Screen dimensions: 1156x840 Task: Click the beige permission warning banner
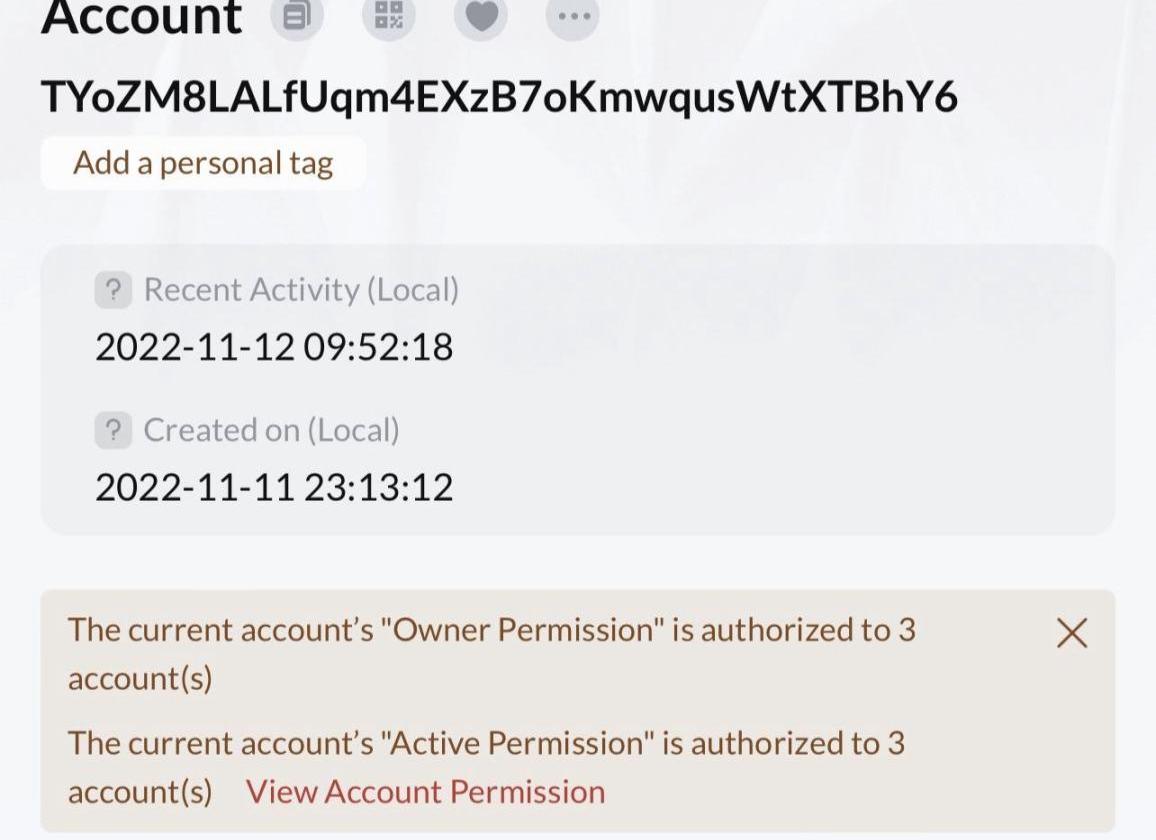[x=578, y=711]
